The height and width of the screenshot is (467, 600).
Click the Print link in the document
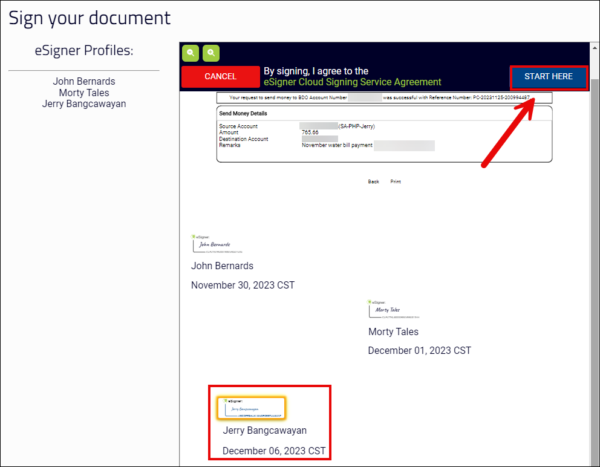395,182
